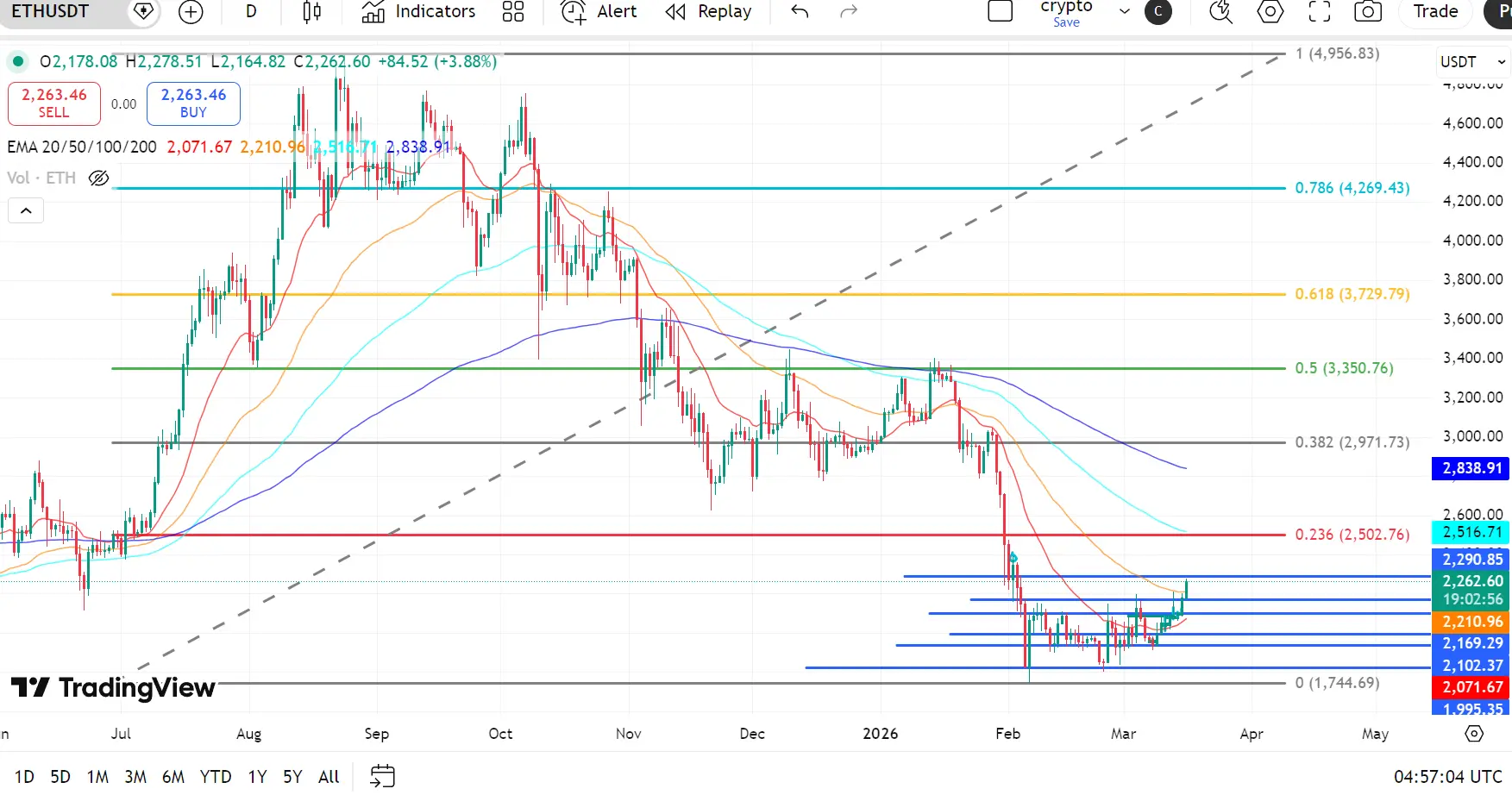Open the user profile avatar C

coord(1158,12)
